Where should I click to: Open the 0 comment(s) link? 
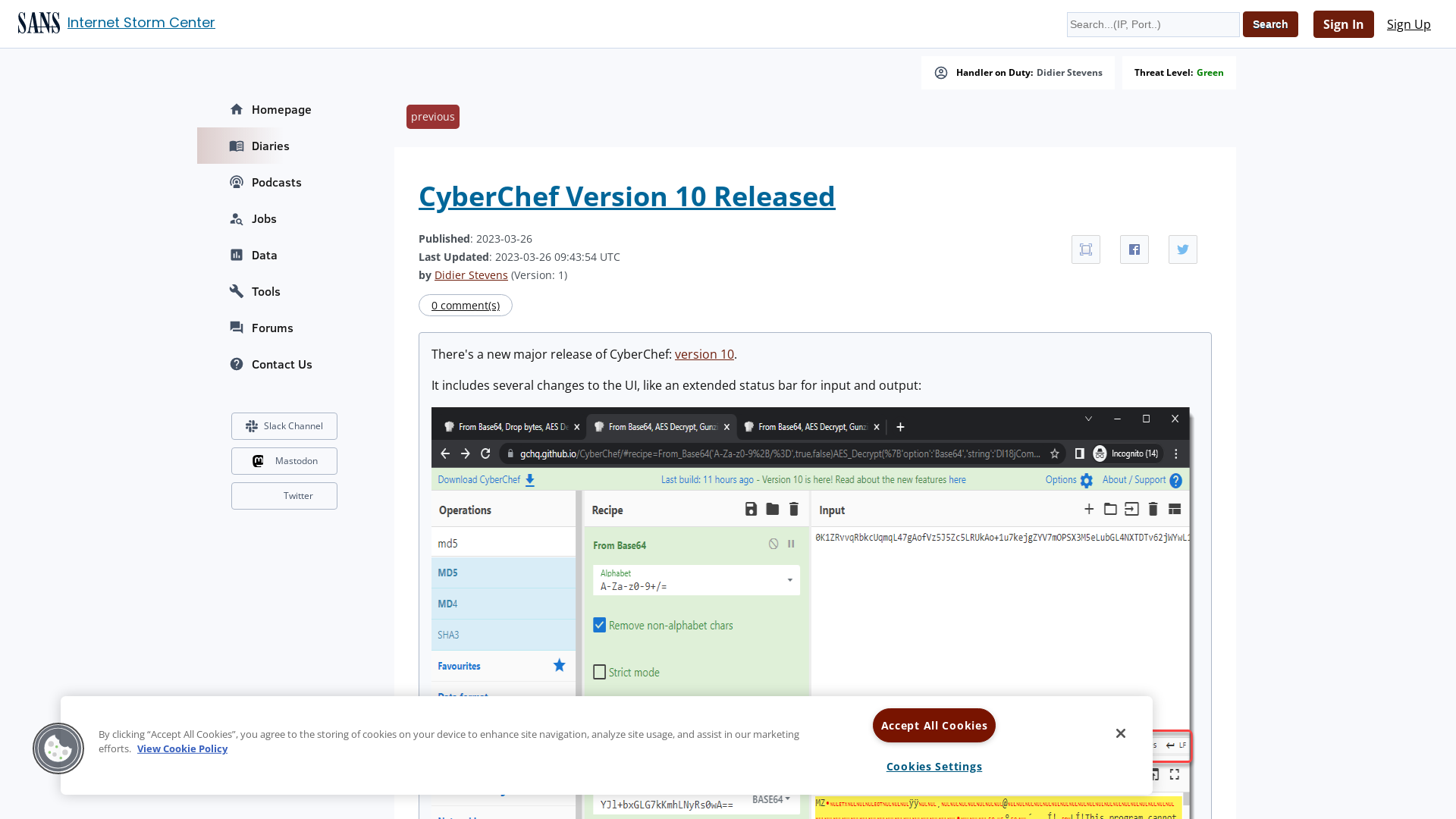[466, 306]
